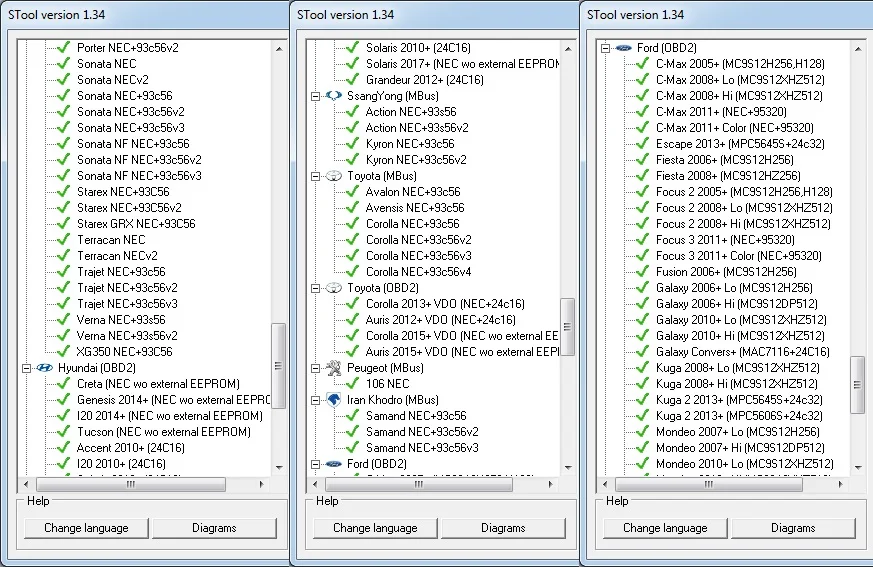
Task: Click middle window scroll up arrow
Action: click(567, 48)
